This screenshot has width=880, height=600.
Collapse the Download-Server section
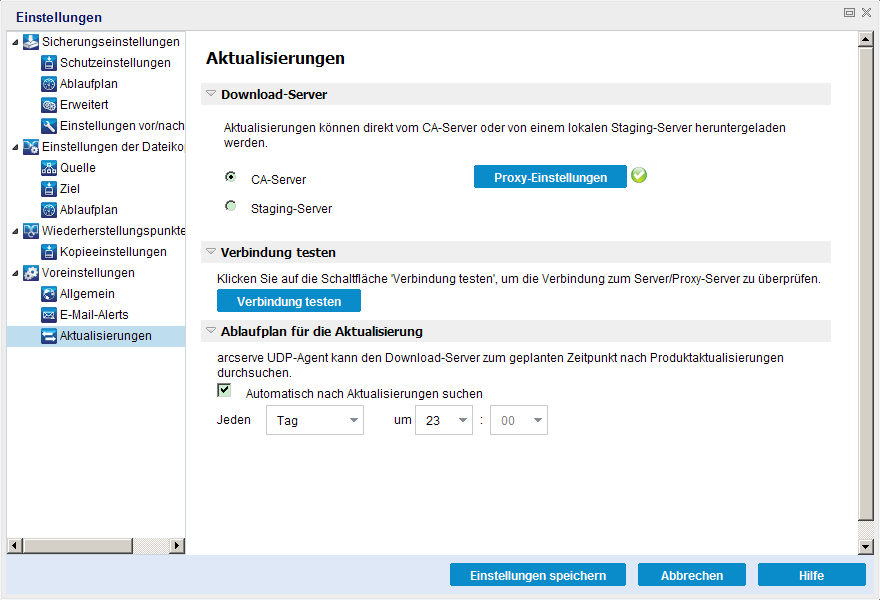click(211, 94)
